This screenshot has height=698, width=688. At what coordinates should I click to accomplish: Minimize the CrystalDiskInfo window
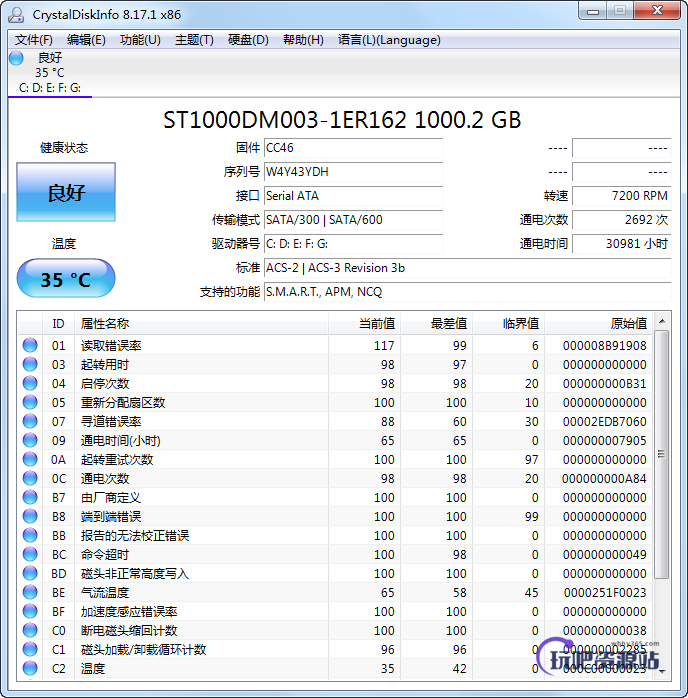pos(593,11)
